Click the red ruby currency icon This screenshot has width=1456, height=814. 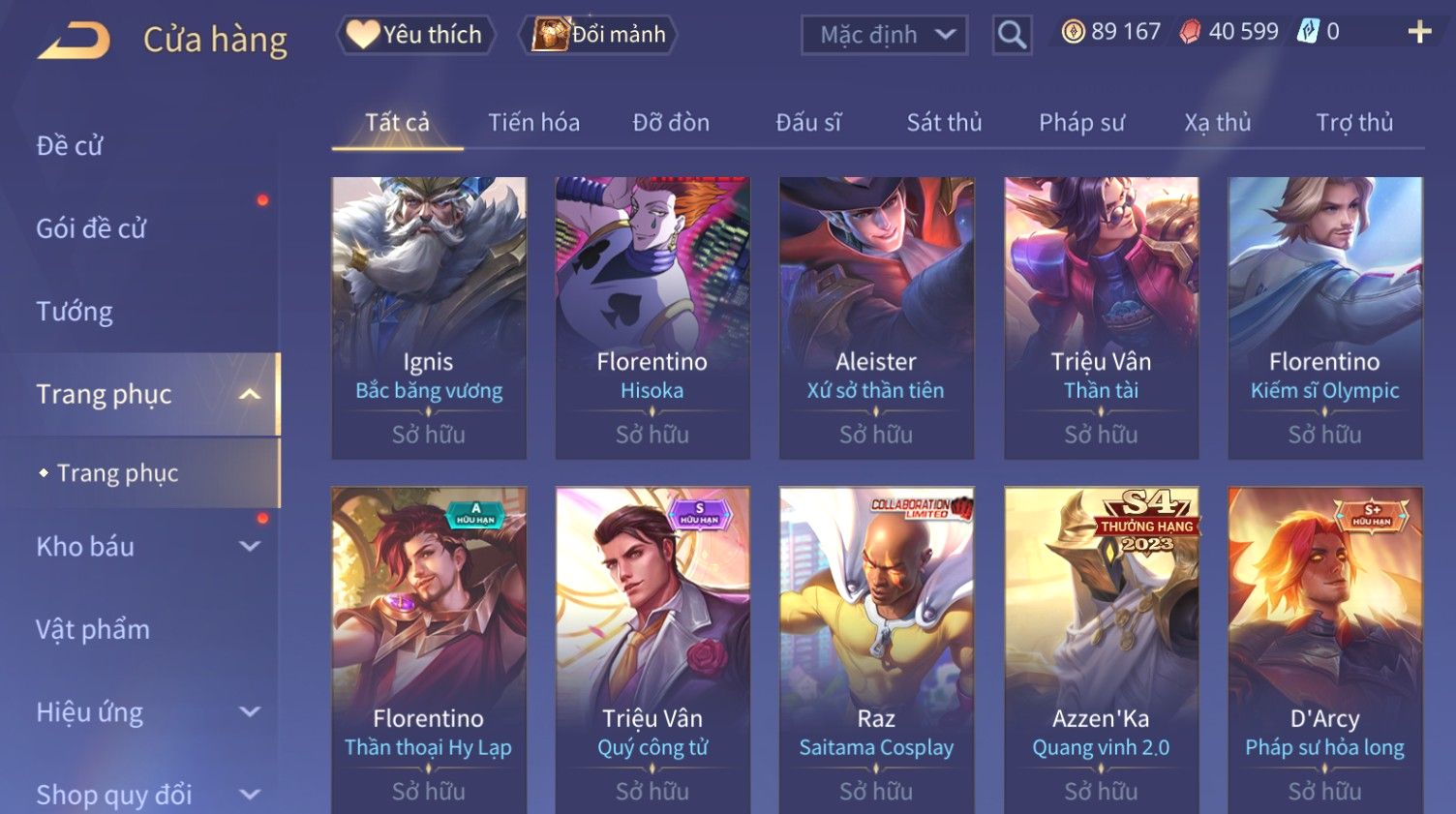click(x=1190, y=32)
